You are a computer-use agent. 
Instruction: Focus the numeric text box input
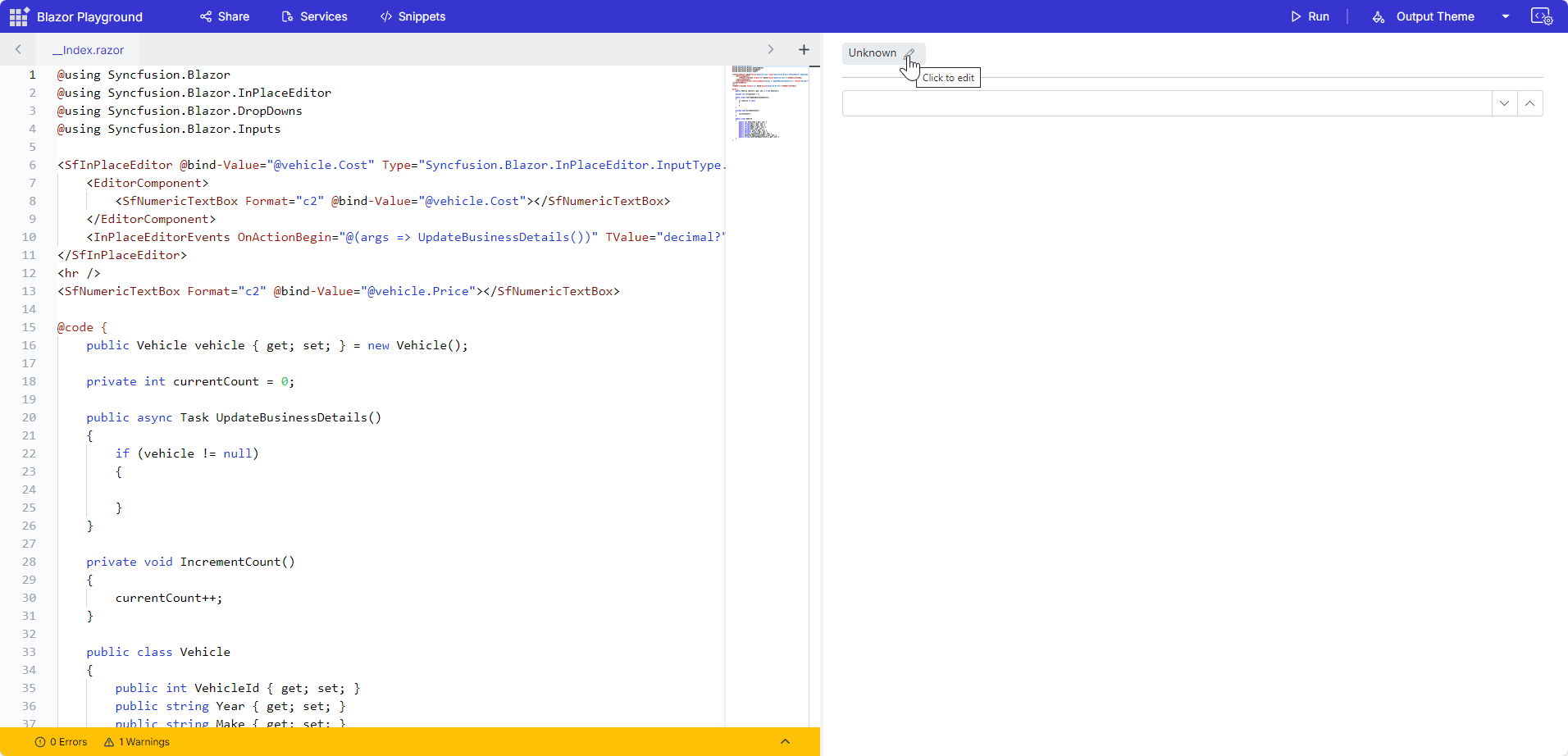point(1165,103)
